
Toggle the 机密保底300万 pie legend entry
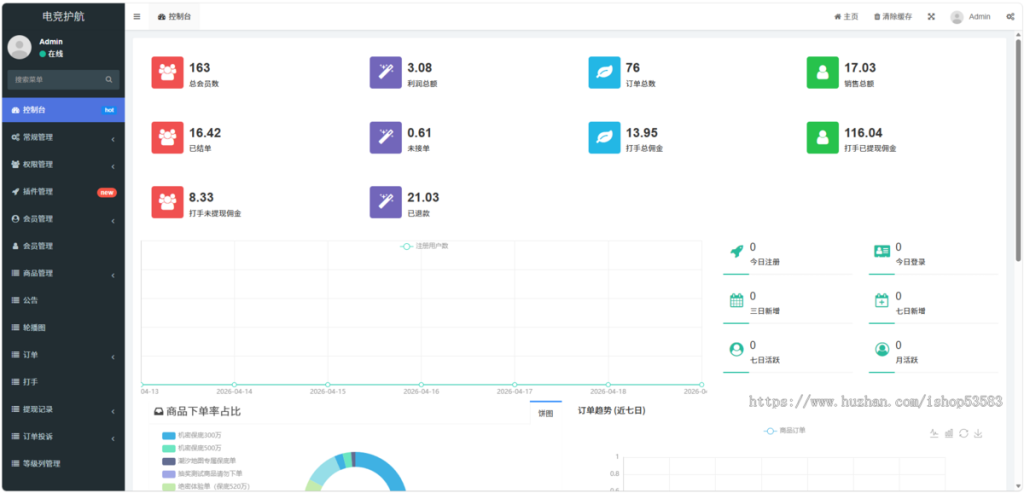coord(192,435)
